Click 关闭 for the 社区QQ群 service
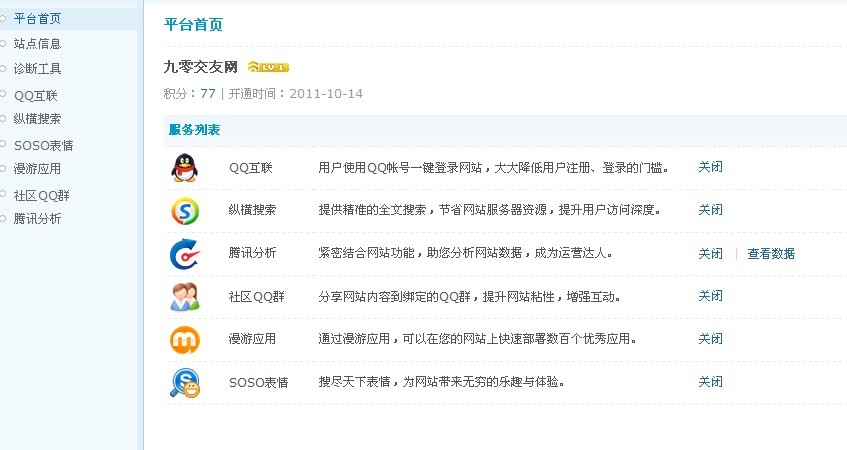The height and width of the screenshot is (450, 847). coord(710,296)
